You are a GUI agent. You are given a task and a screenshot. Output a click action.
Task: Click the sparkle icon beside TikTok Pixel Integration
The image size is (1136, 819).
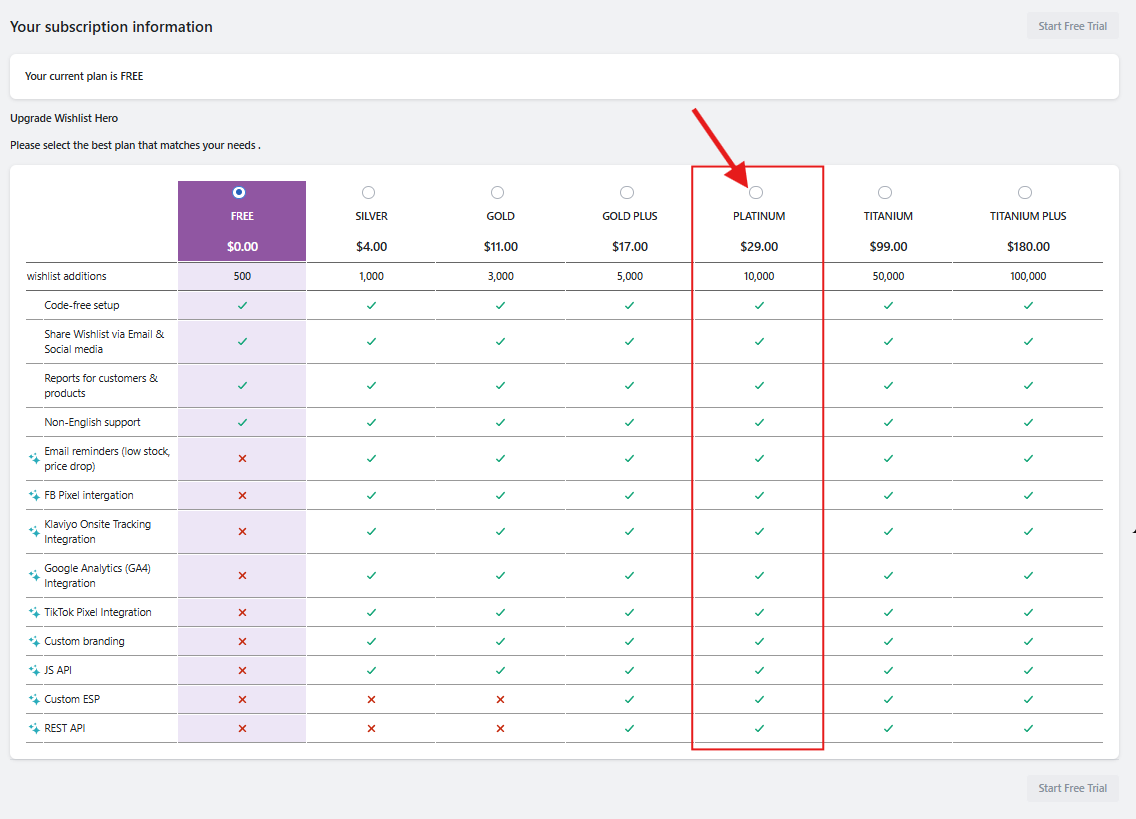pos(34,612)
